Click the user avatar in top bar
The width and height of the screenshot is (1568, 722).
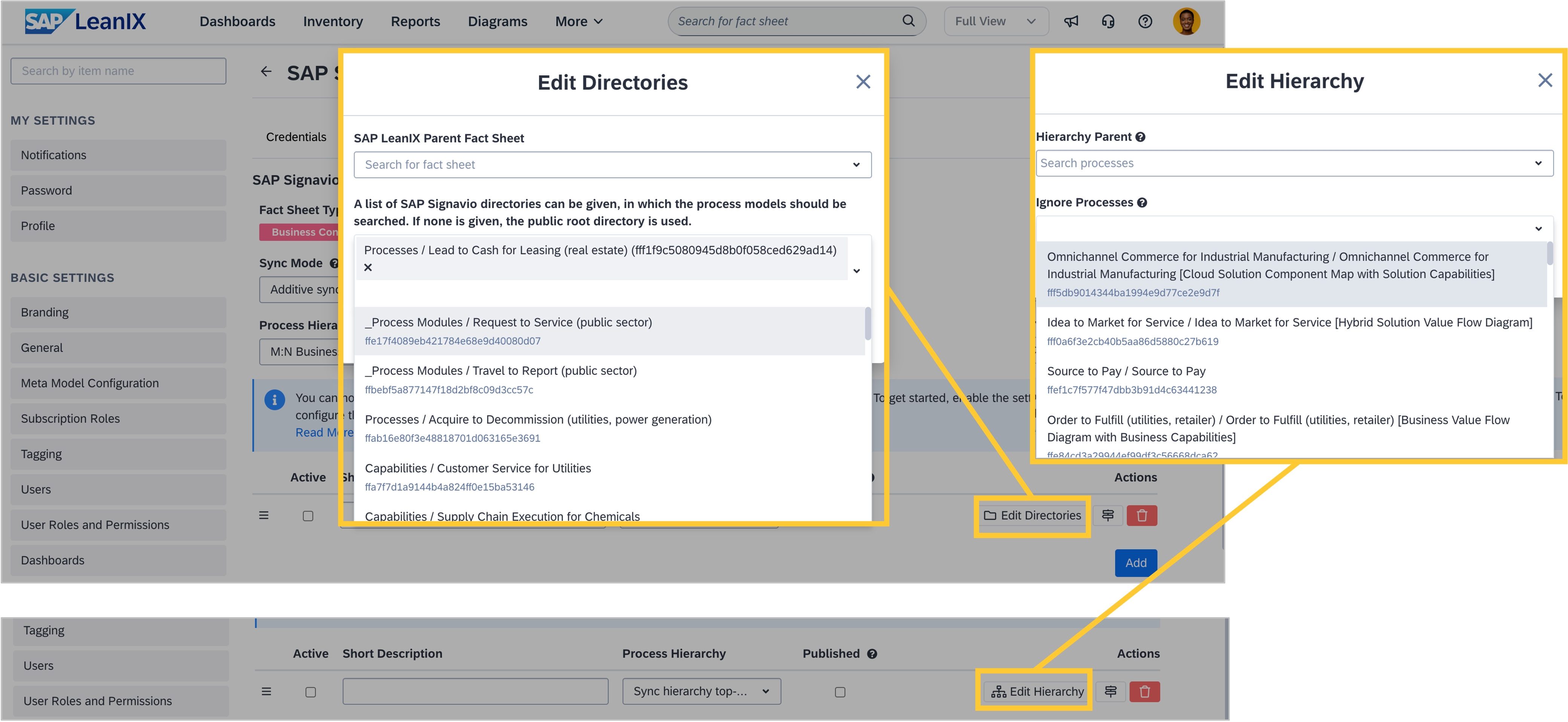coord(1186,21)
